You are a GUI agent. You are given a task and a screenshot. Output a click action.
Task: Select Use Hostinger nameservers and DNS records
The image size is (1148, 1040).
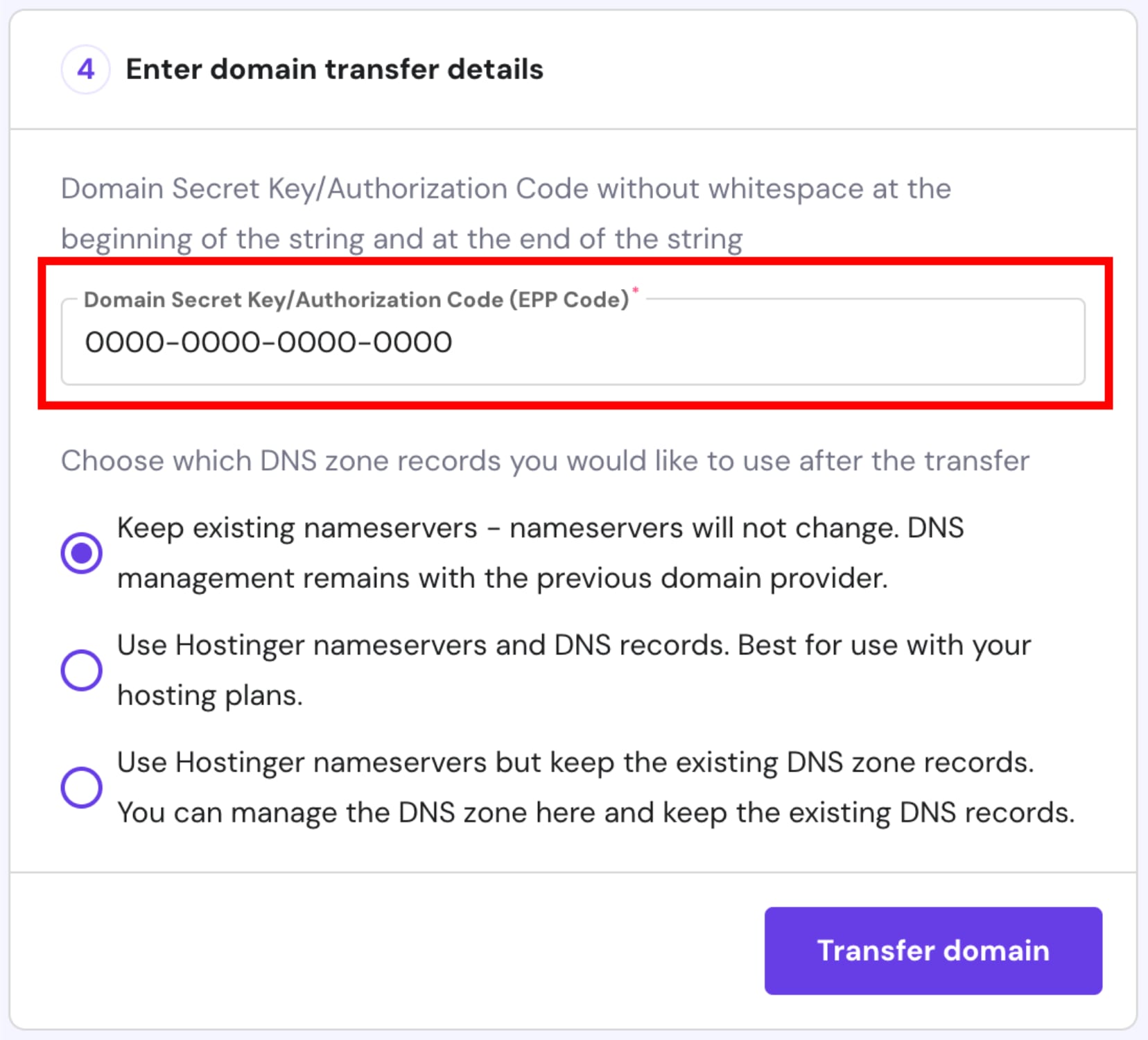point(81,669)
